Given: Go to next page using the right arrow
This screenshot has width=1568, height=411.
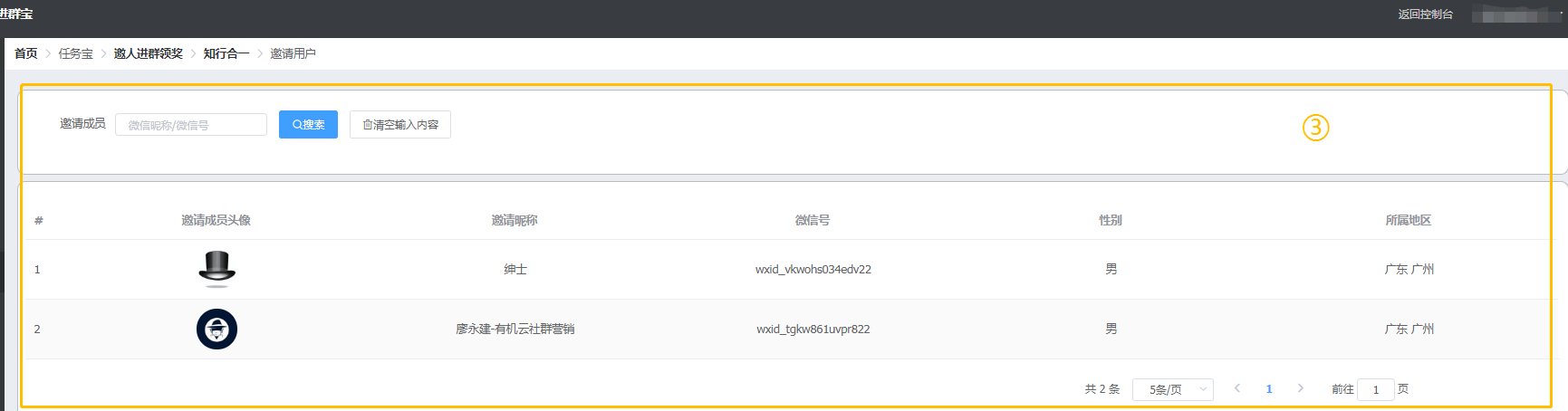Looking at the screenshot, I should [x=1301, y=388].
